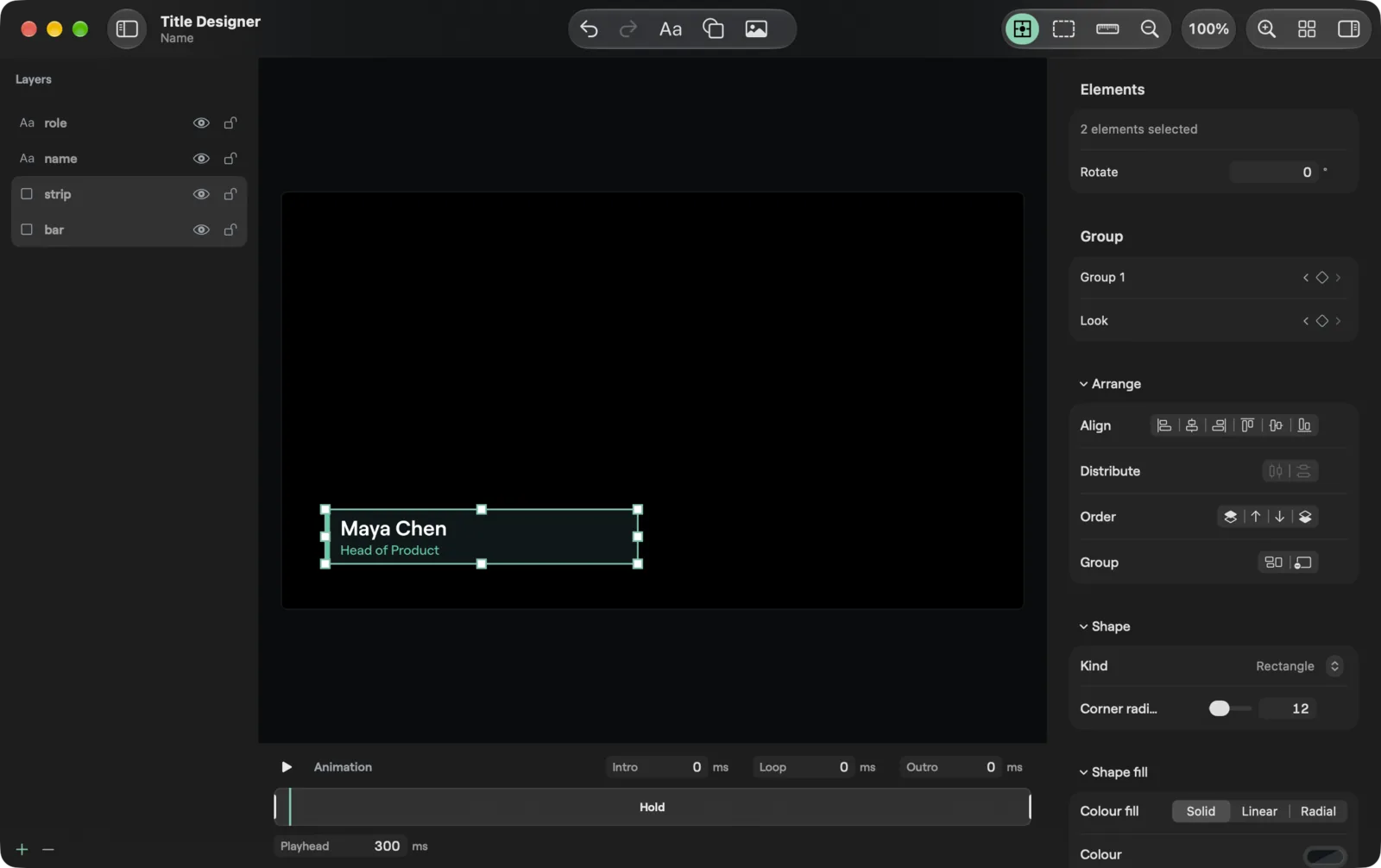Select the role layer in Layers list
Viewport: 1381px width, 868px height.
pyautogui.click(x=129, y=123)
